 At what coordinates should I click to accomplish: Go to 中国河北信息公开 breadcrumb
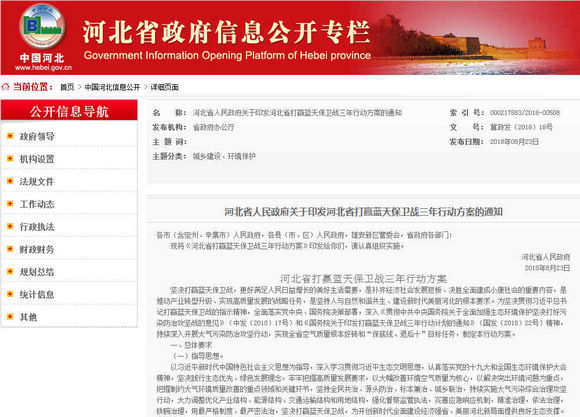112,87
